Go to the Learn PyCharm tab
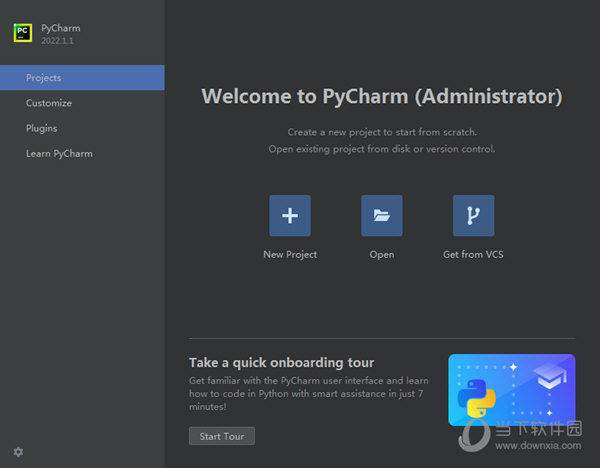The width and height of the screenshot is (600, 468). (82, 153)
